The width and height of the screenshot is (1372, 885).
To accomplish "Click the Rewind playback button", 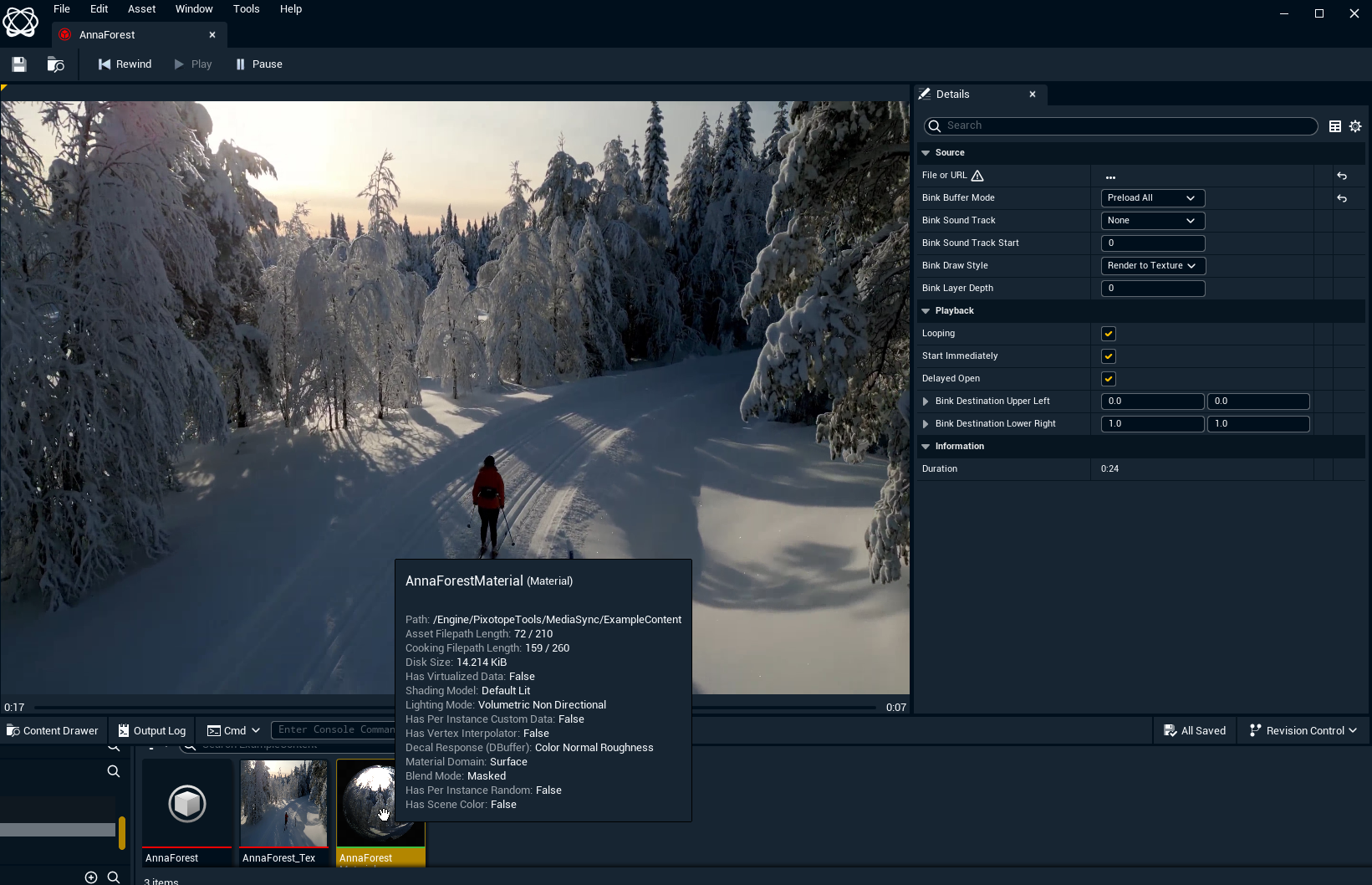I will [x=124, y=64].
